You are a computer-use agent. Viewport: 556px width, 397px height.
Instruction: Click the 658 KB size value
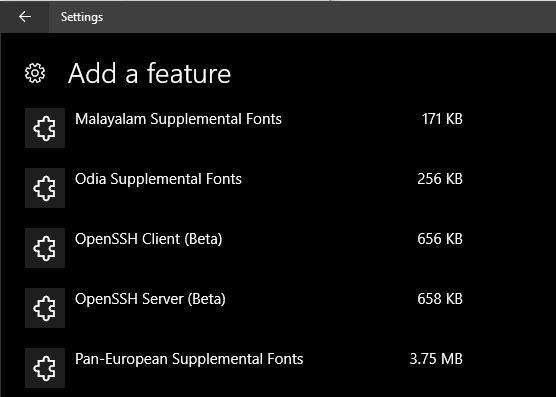click(x=440, y=299)
